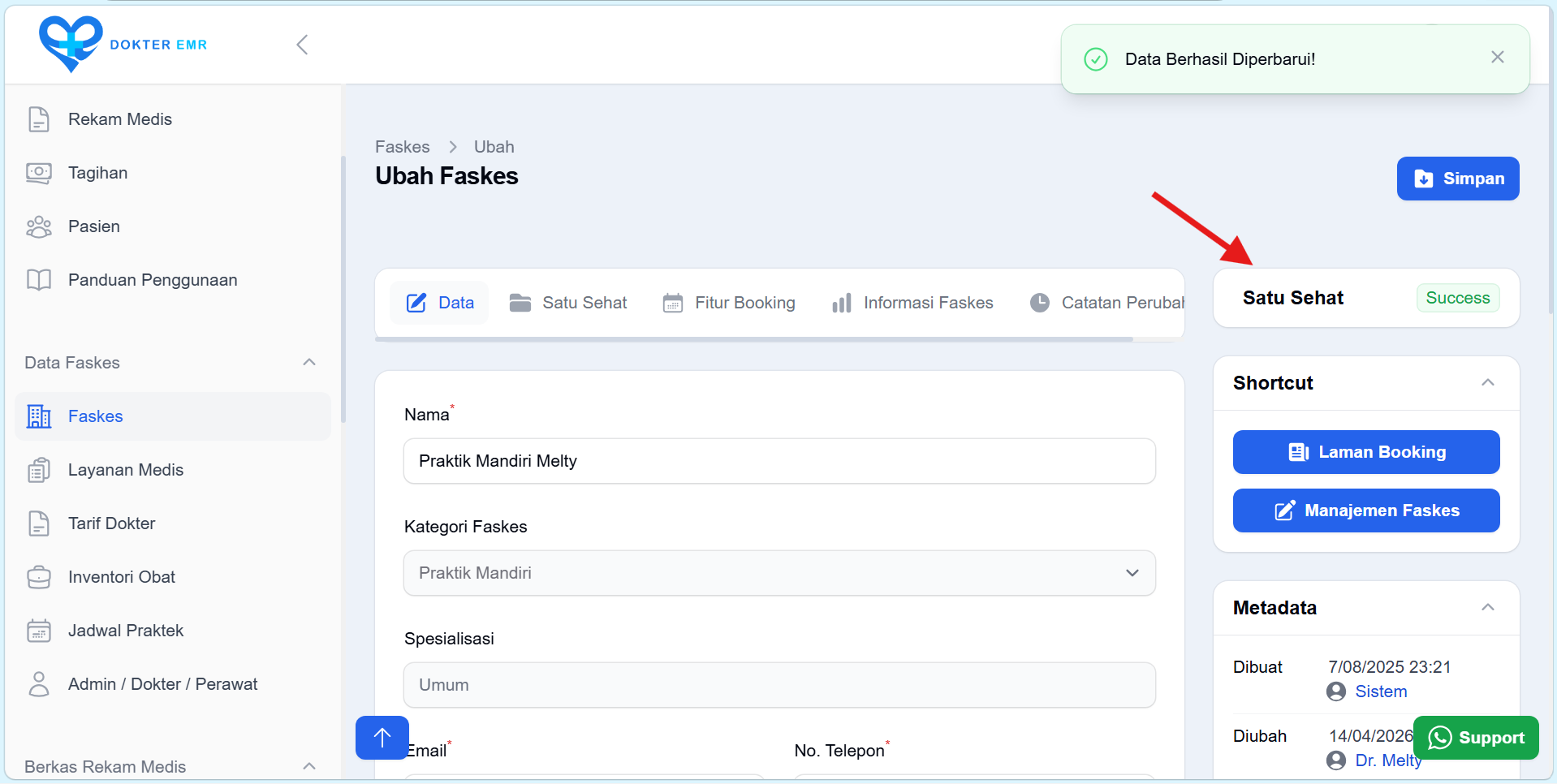Viewport: 1557px width, 784px height.
Task: Collapse the sidebar with the left chevron
Action: click(302, 45)
